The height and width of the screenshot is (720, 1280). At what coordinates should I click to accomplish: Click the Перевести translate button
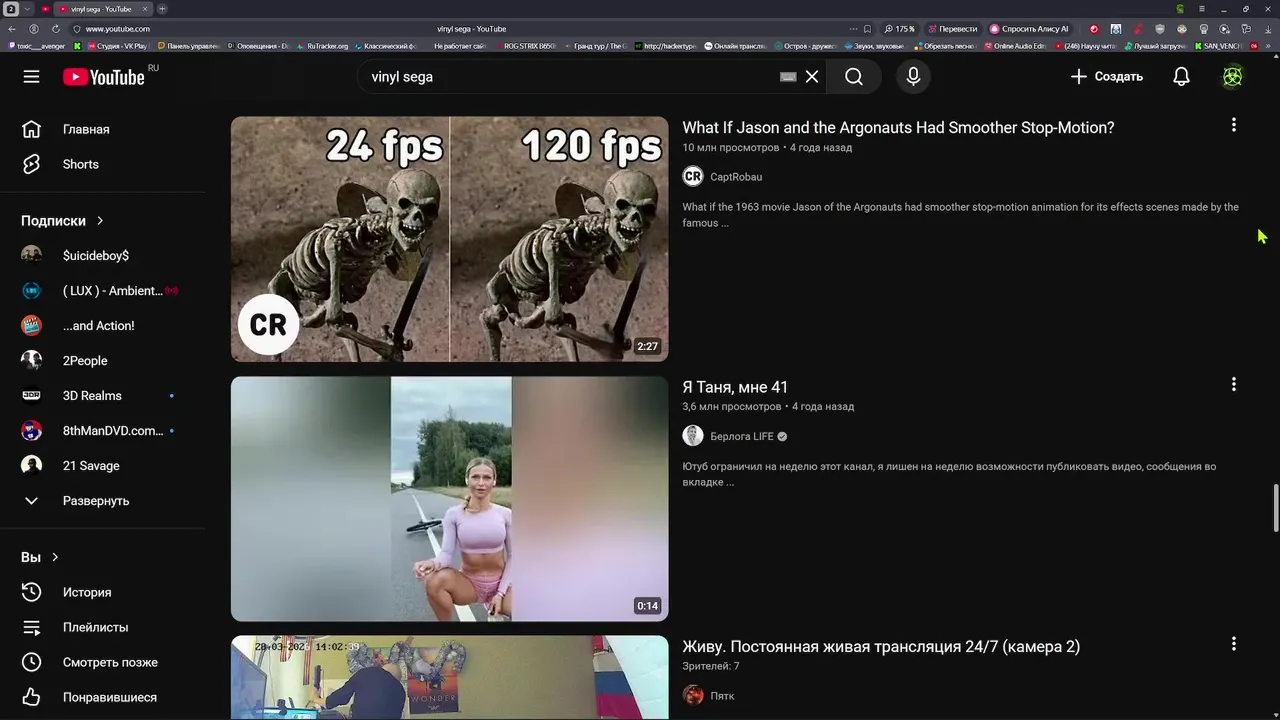click(953, 29)
